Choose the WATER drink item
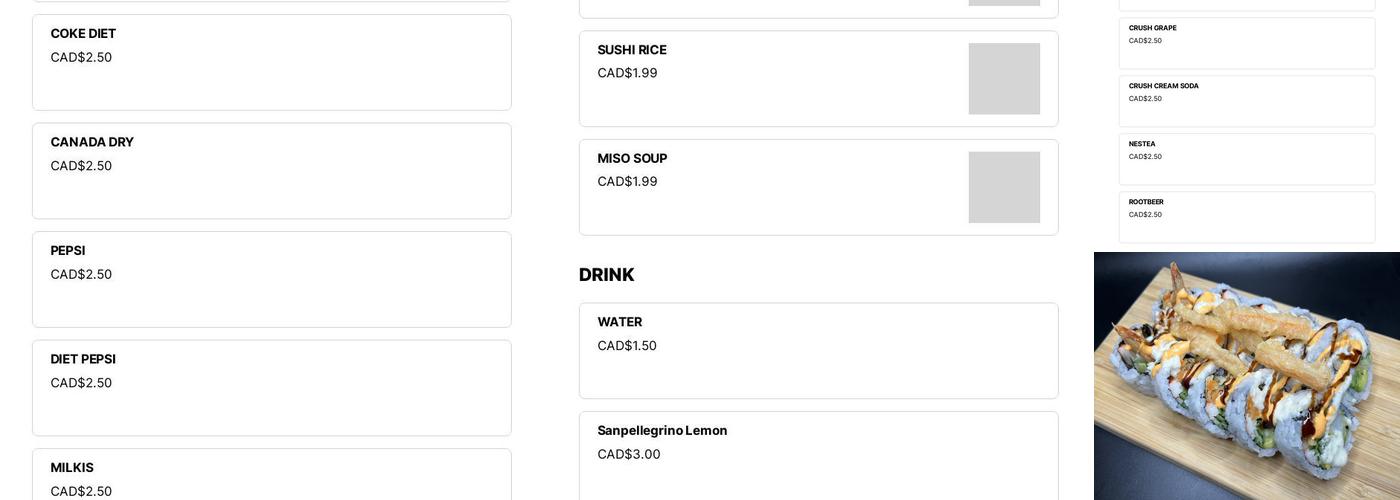This screenshot has width=1400, height=500. point(818,350)
